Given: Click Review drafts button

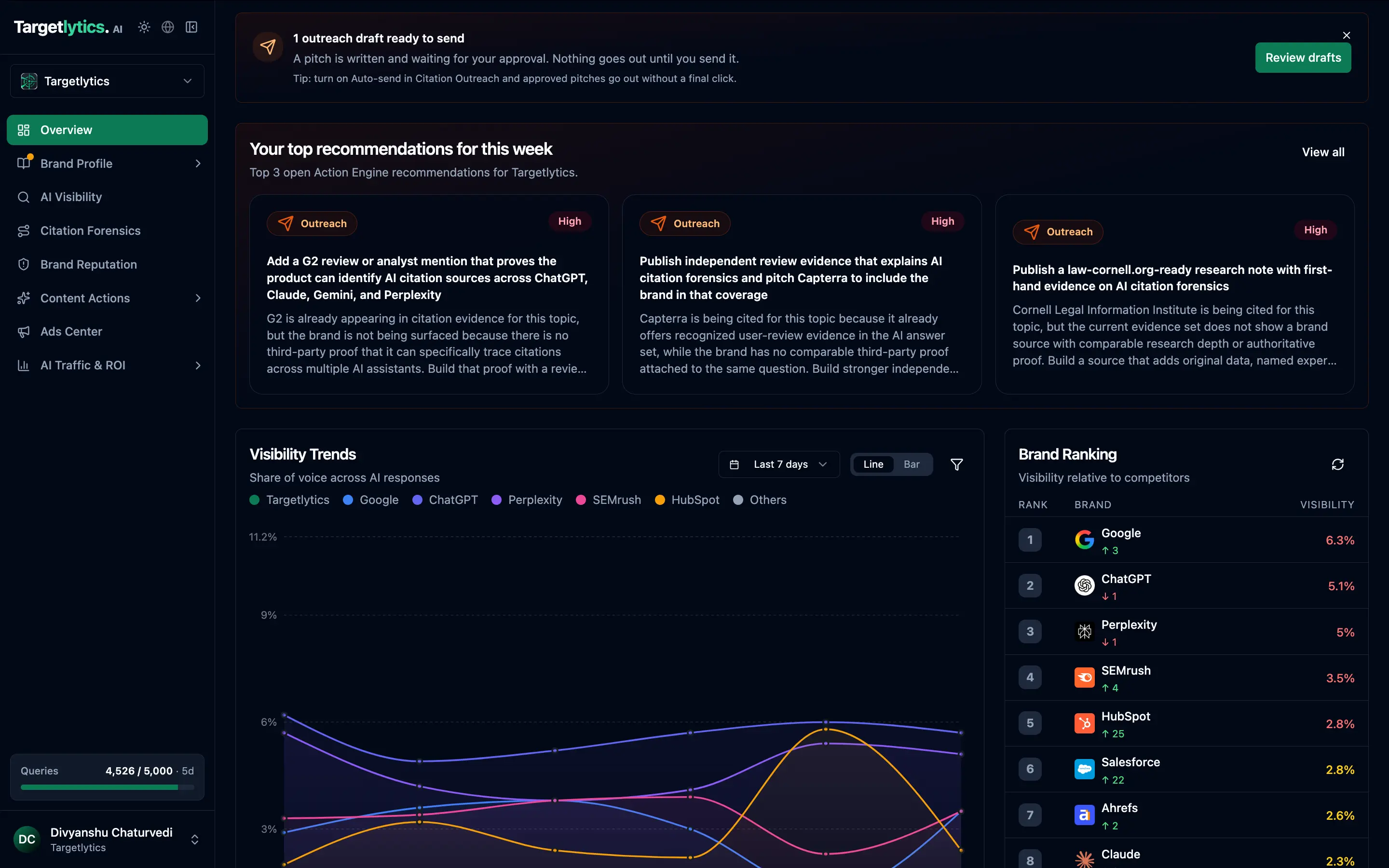Looking at the screenshot, I should pyautogui.click(x=1303, y=58).
